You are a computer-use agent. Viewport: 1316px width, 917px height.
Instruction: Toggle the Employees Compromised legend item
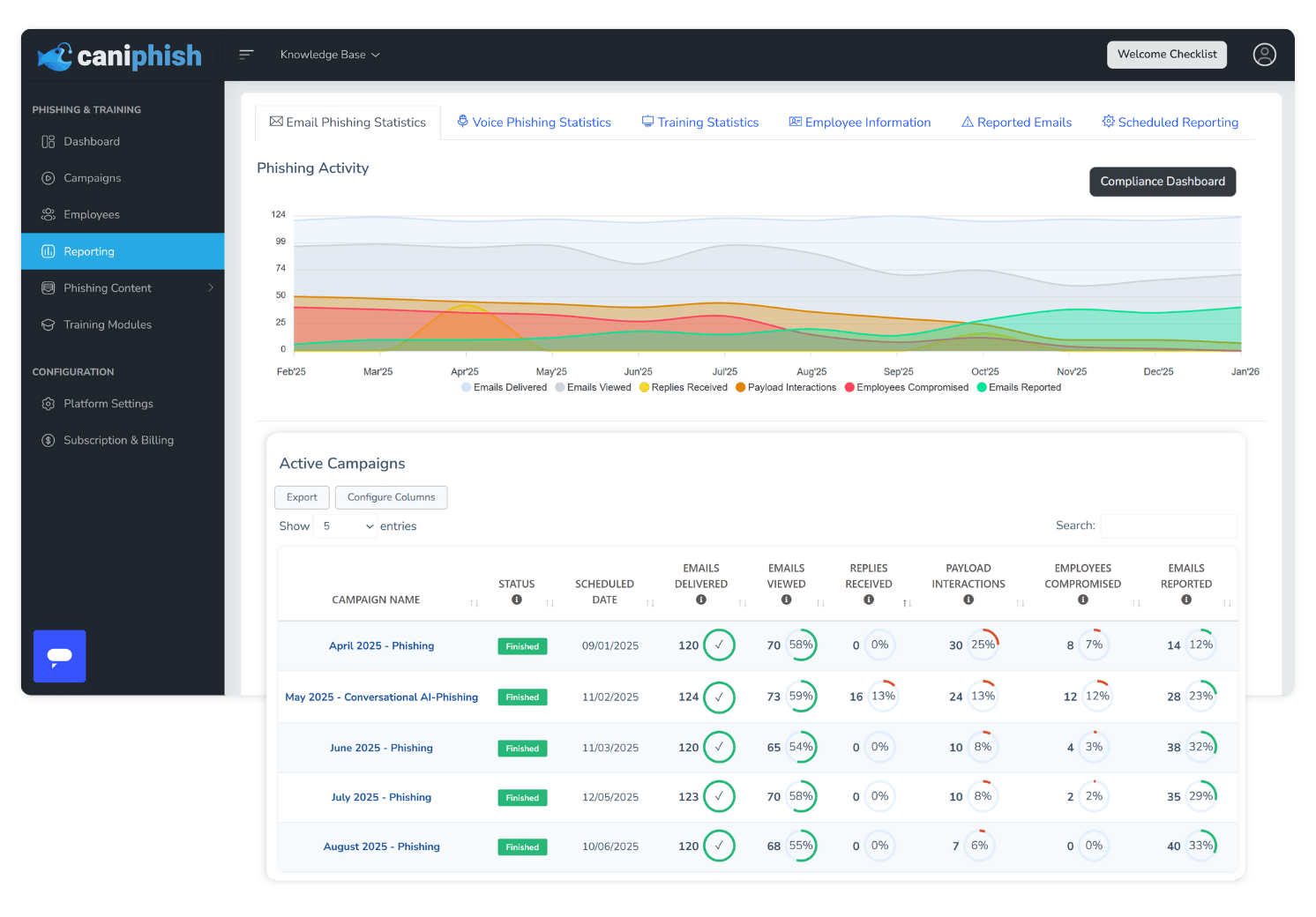906,387
